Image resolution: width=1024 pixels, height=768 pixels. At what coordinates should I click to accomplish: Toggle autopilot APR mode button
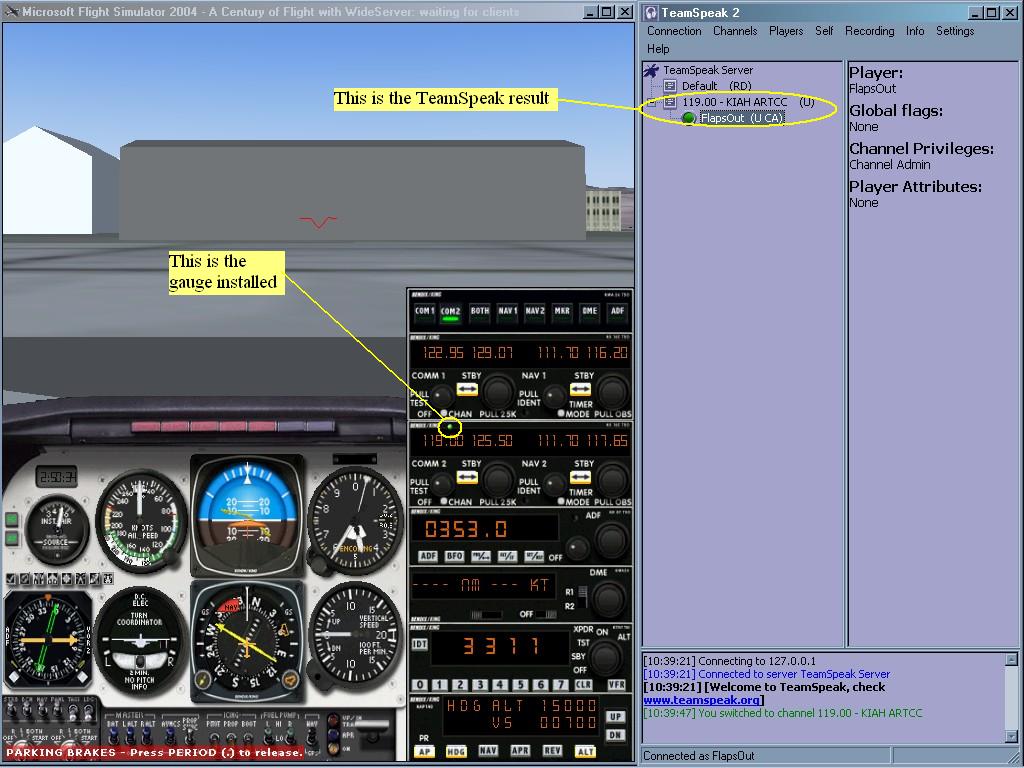(x=520, y=751)
